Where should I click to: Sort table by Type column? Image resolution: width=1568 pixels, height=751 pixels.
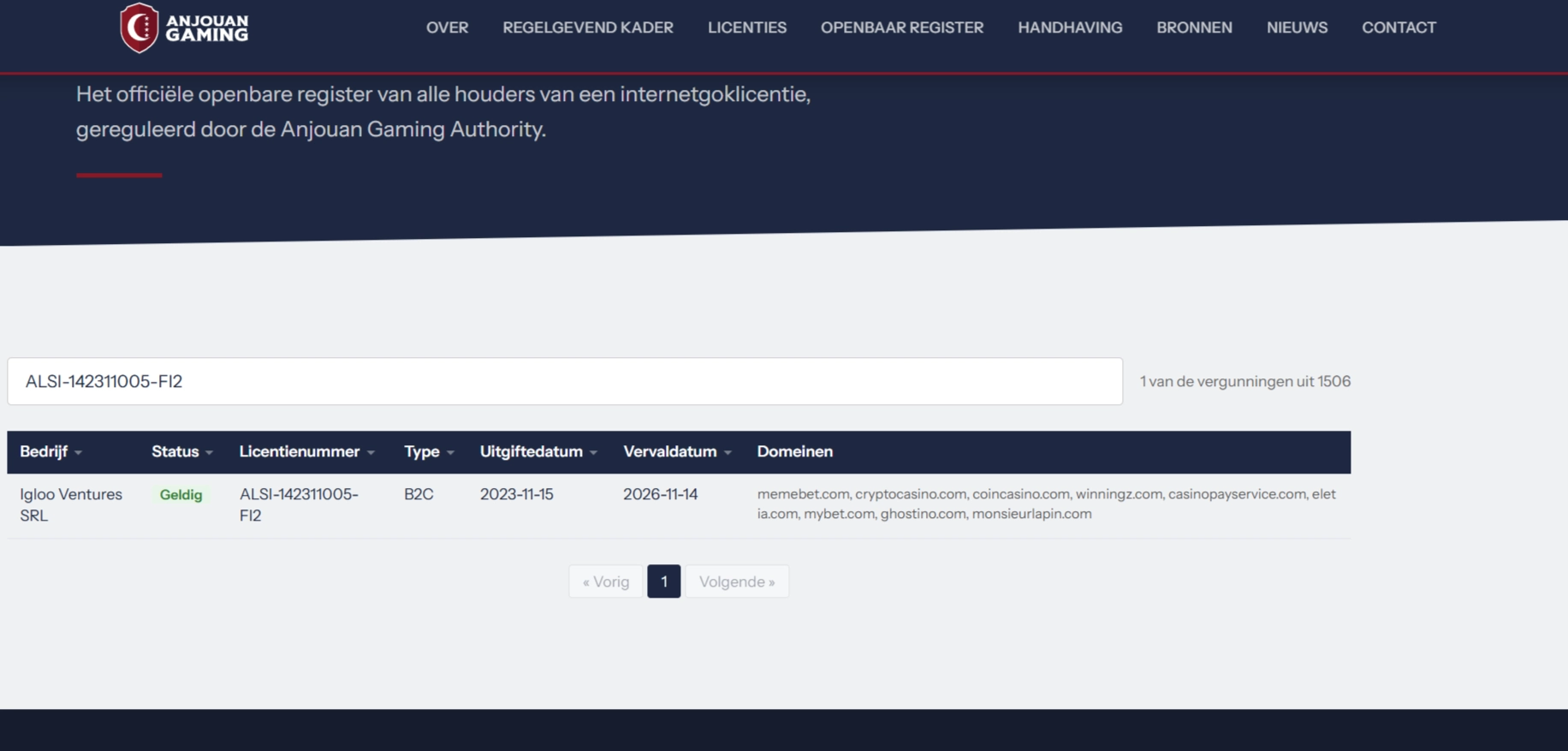429,451
